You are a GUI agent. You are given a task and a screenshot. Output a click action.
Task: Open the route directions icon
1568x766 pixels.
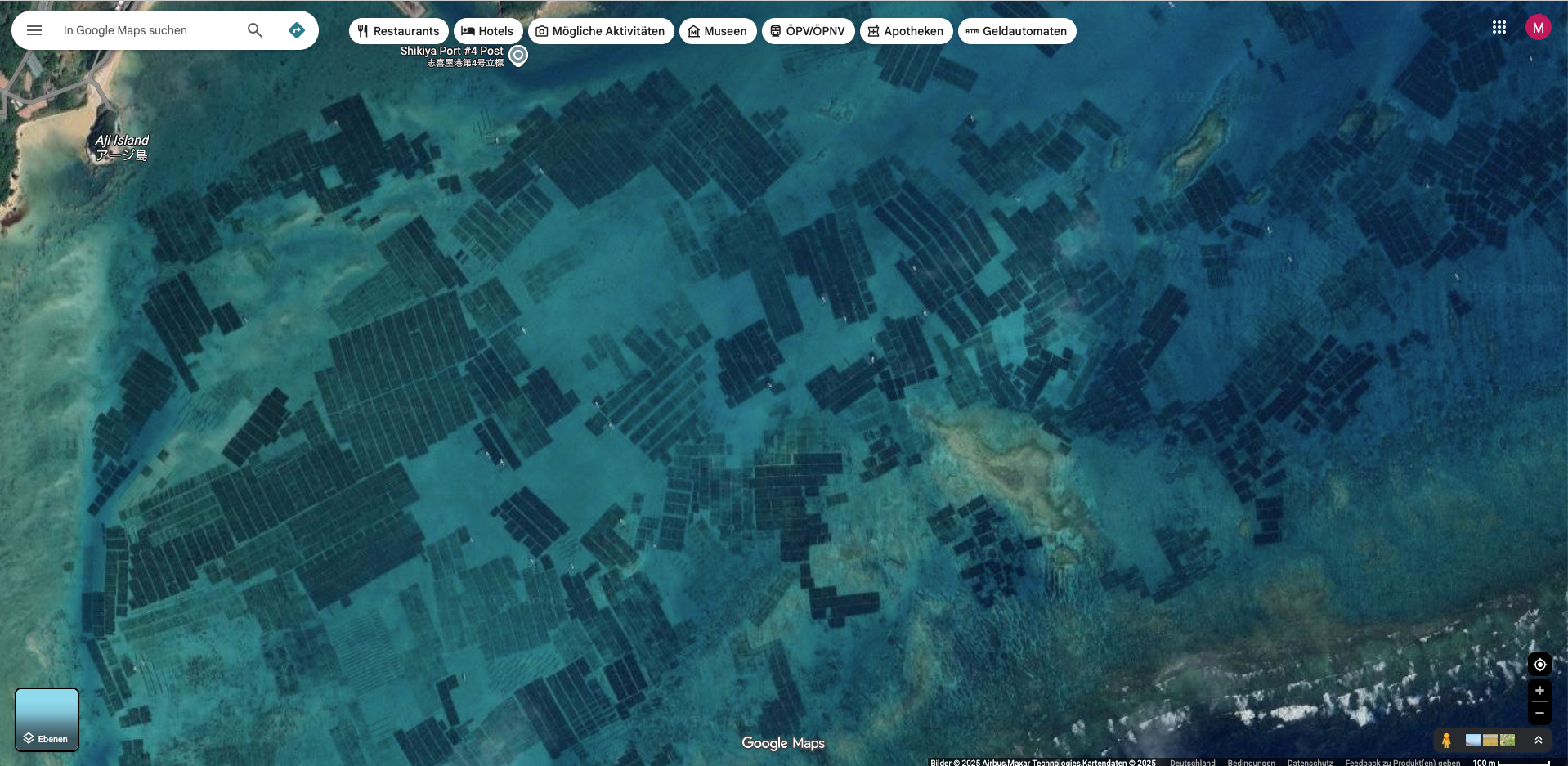coord(297,30)
